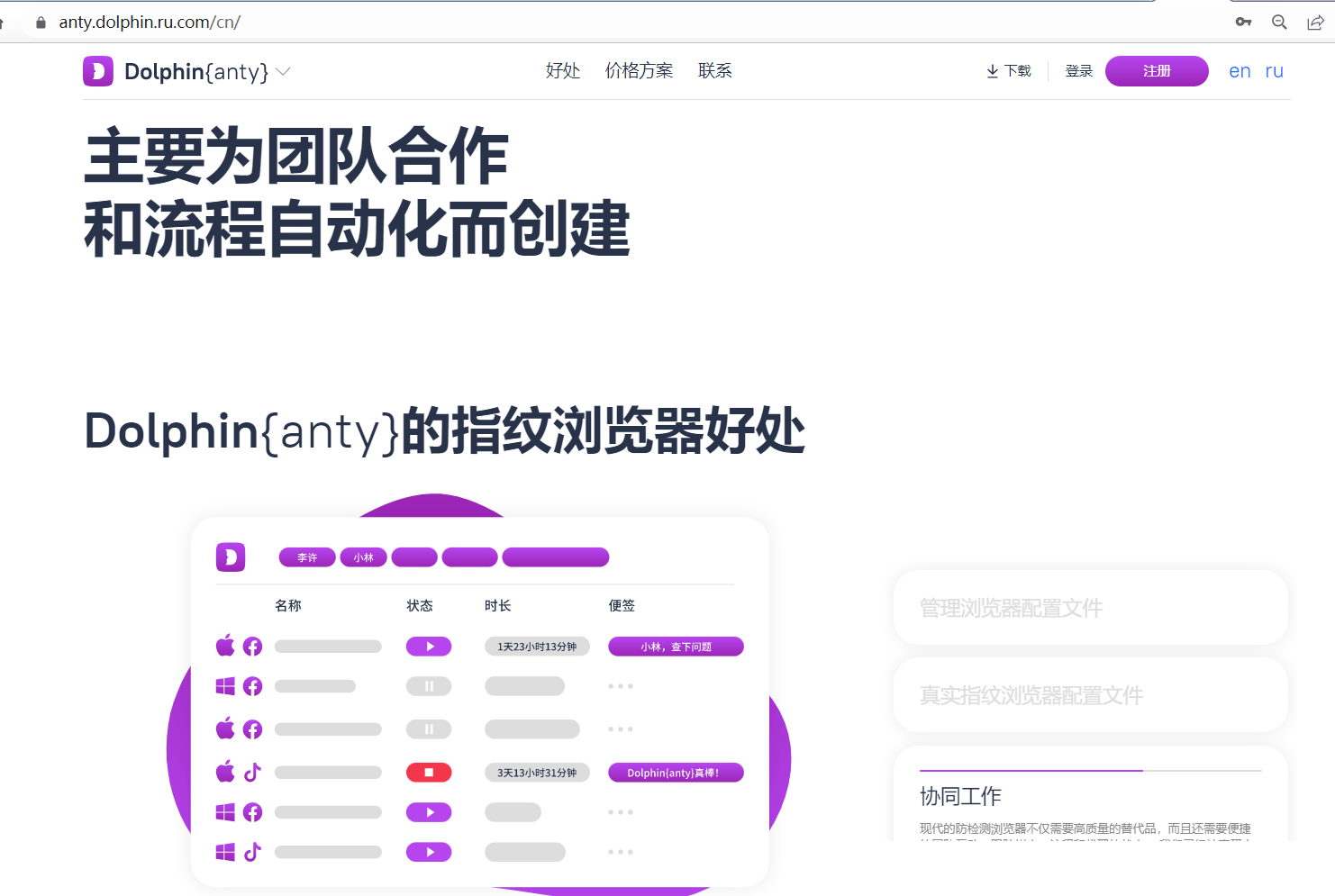This screenshot has width=1335, height=896.
Task: Click the 时长 column header
Action: coord(497,605)
